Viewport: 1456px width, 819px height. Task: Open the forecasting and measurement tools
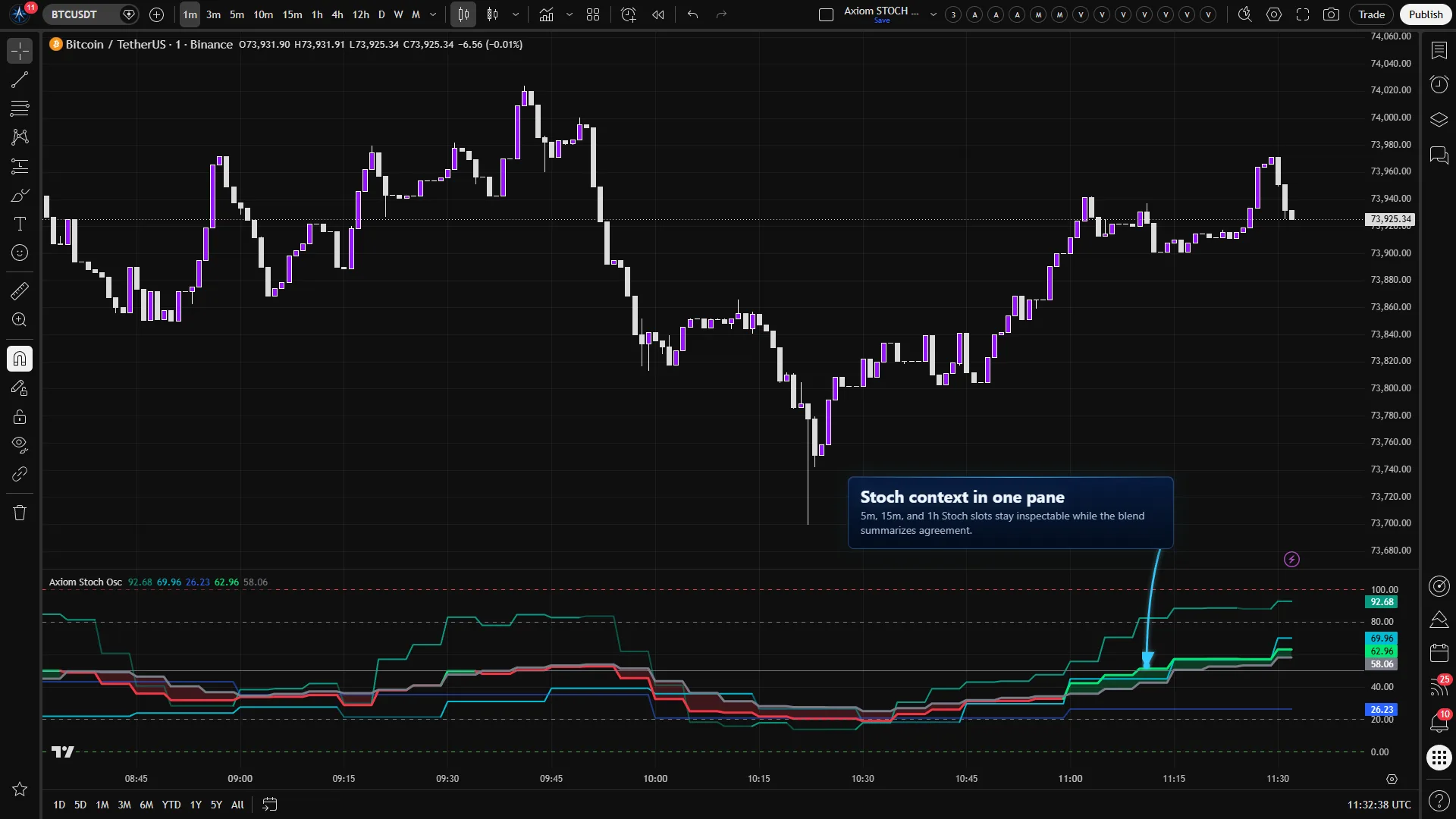pos(20,166)
